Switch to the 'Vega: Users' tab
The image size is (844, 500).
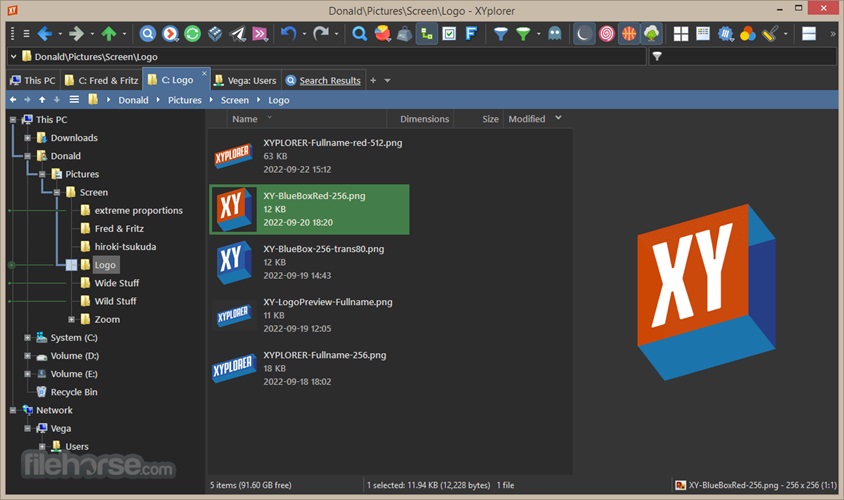244,80
